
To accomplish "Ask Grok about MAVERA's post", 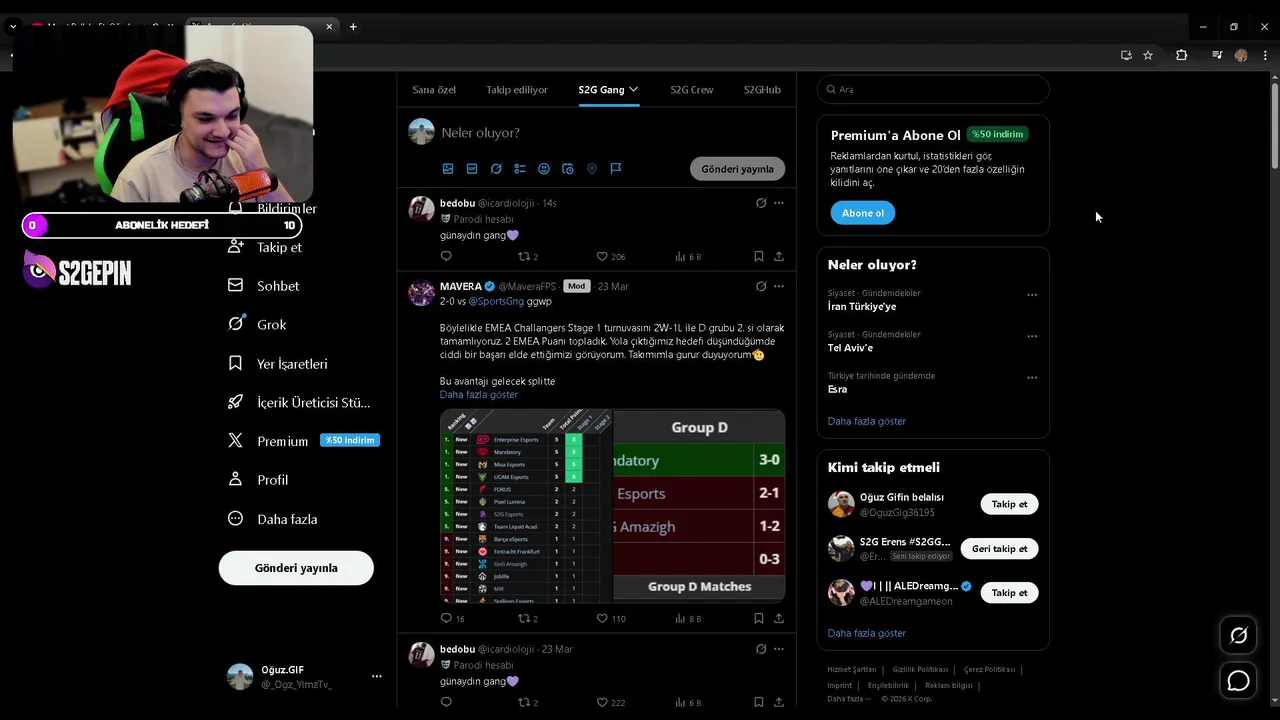I will (x=761, y=286).
